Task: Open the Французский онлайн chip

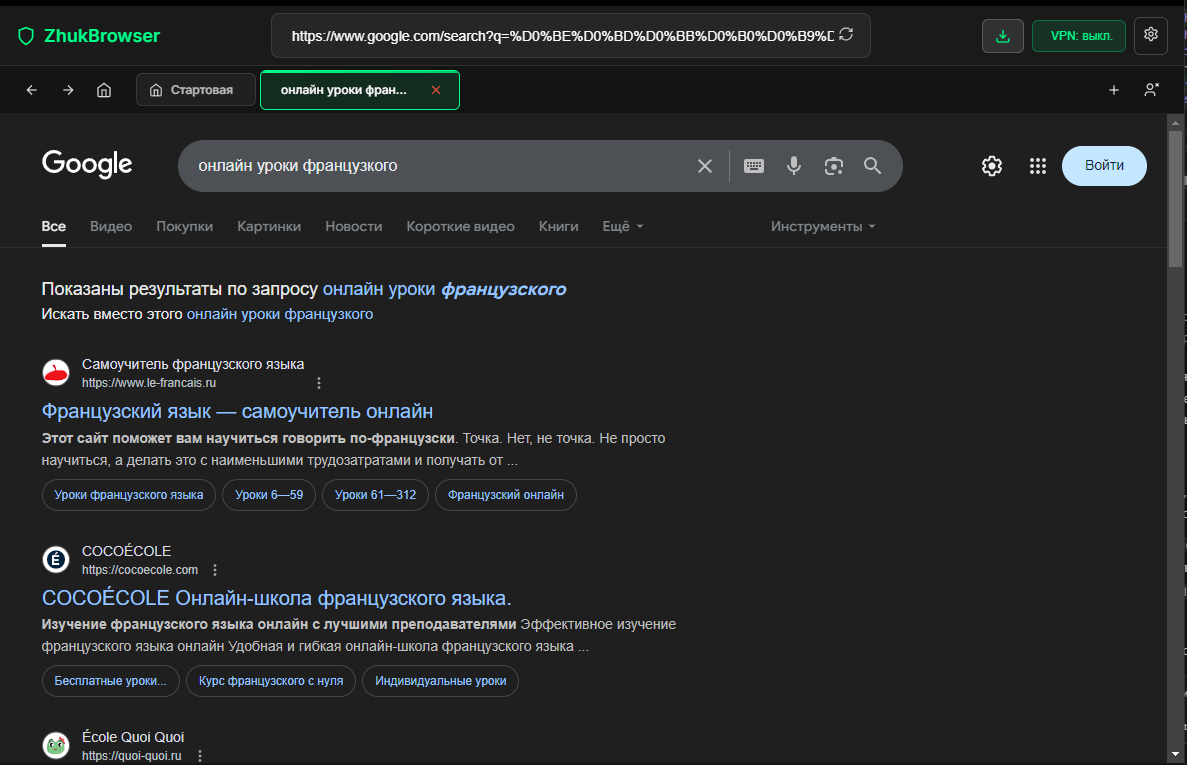Action: [506, 495]
